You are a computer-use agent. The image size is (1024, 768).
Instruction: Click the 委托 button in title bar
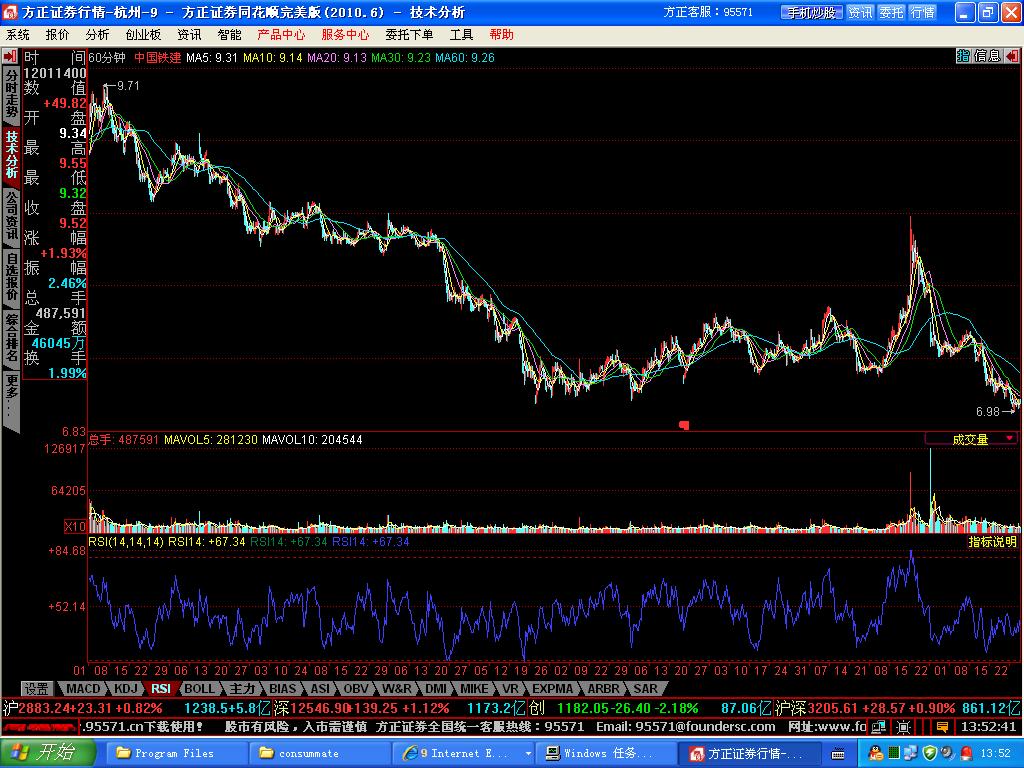[891, 12]
